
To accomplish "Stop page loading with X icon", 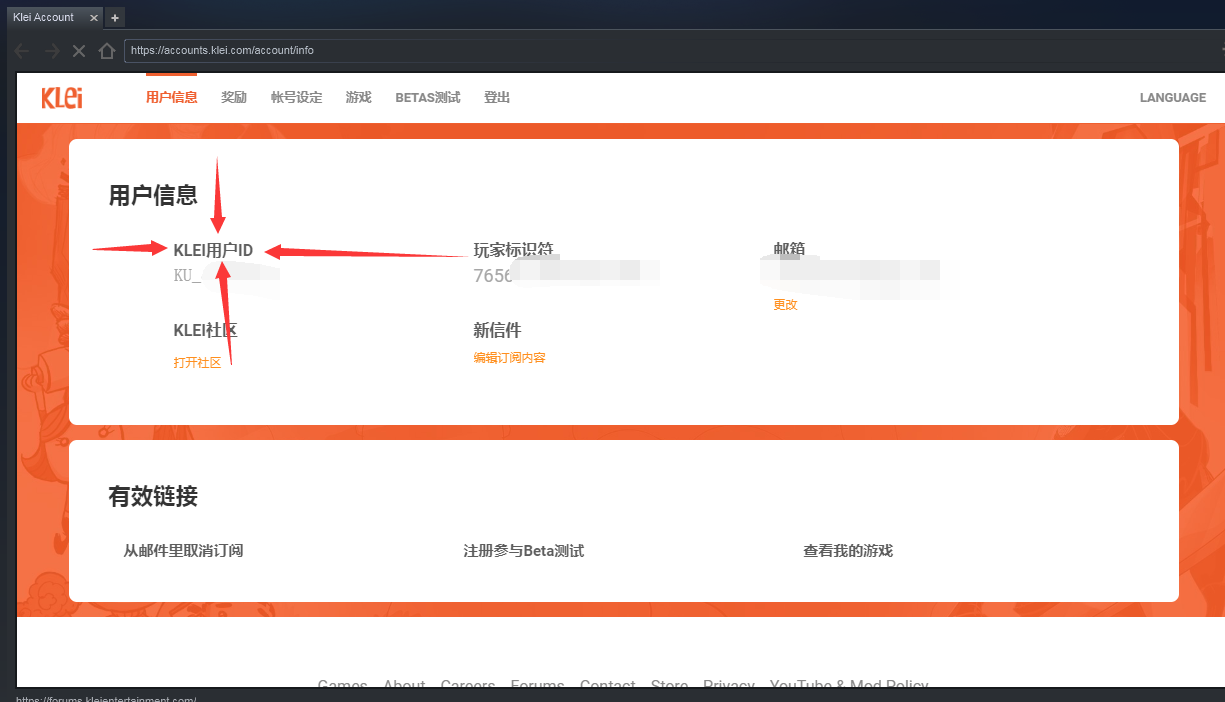I will 79,50.
